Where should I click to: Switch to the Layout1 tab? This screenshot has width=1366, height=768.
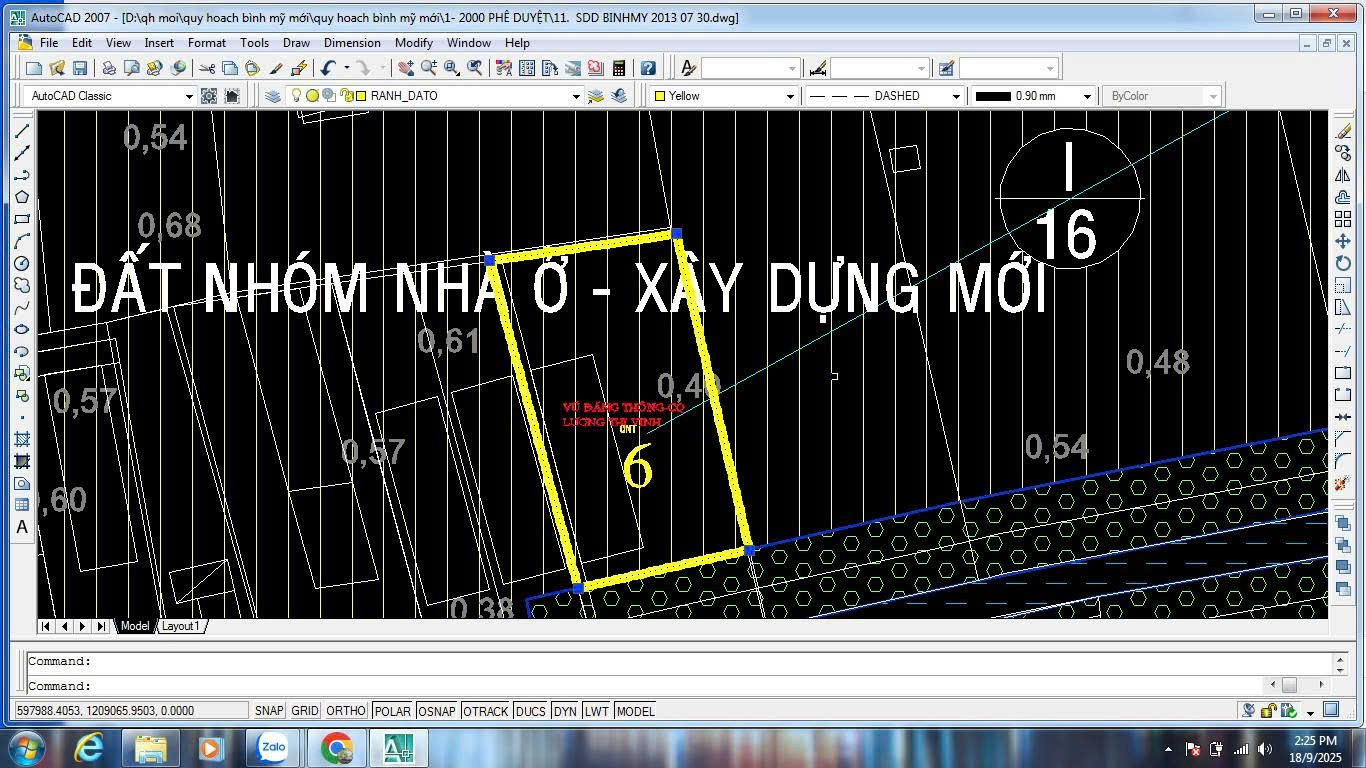[181, 626]
